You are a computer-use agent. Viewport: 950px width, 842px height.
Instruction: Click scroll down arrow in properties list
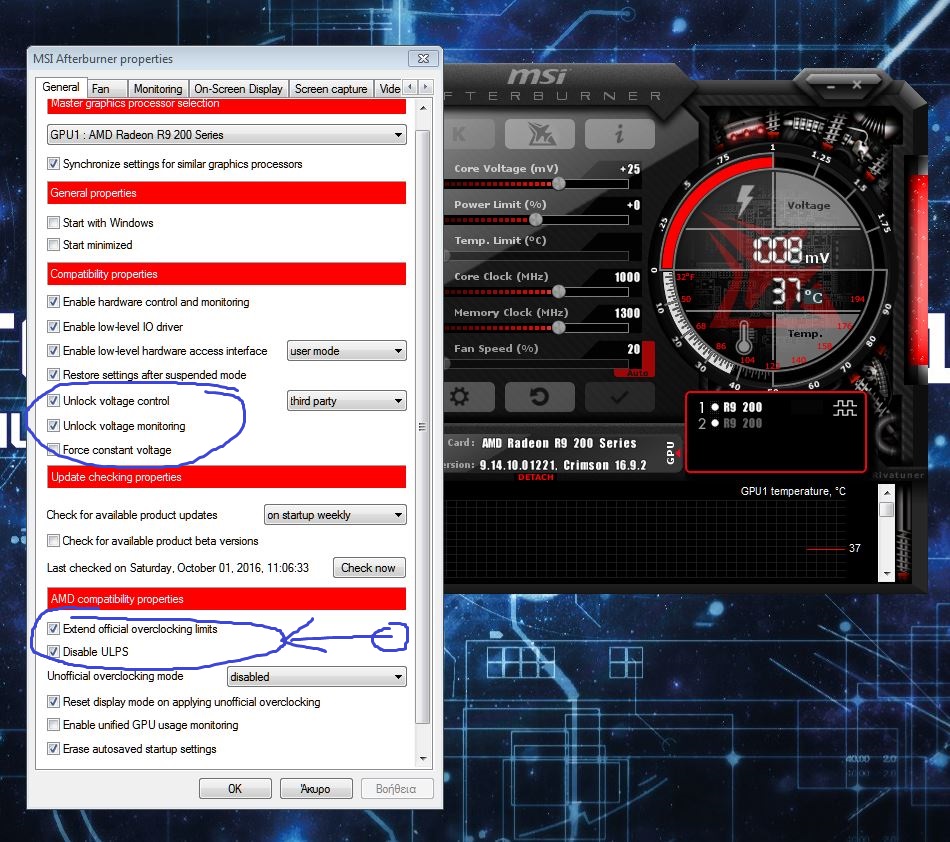pos(423,758)
